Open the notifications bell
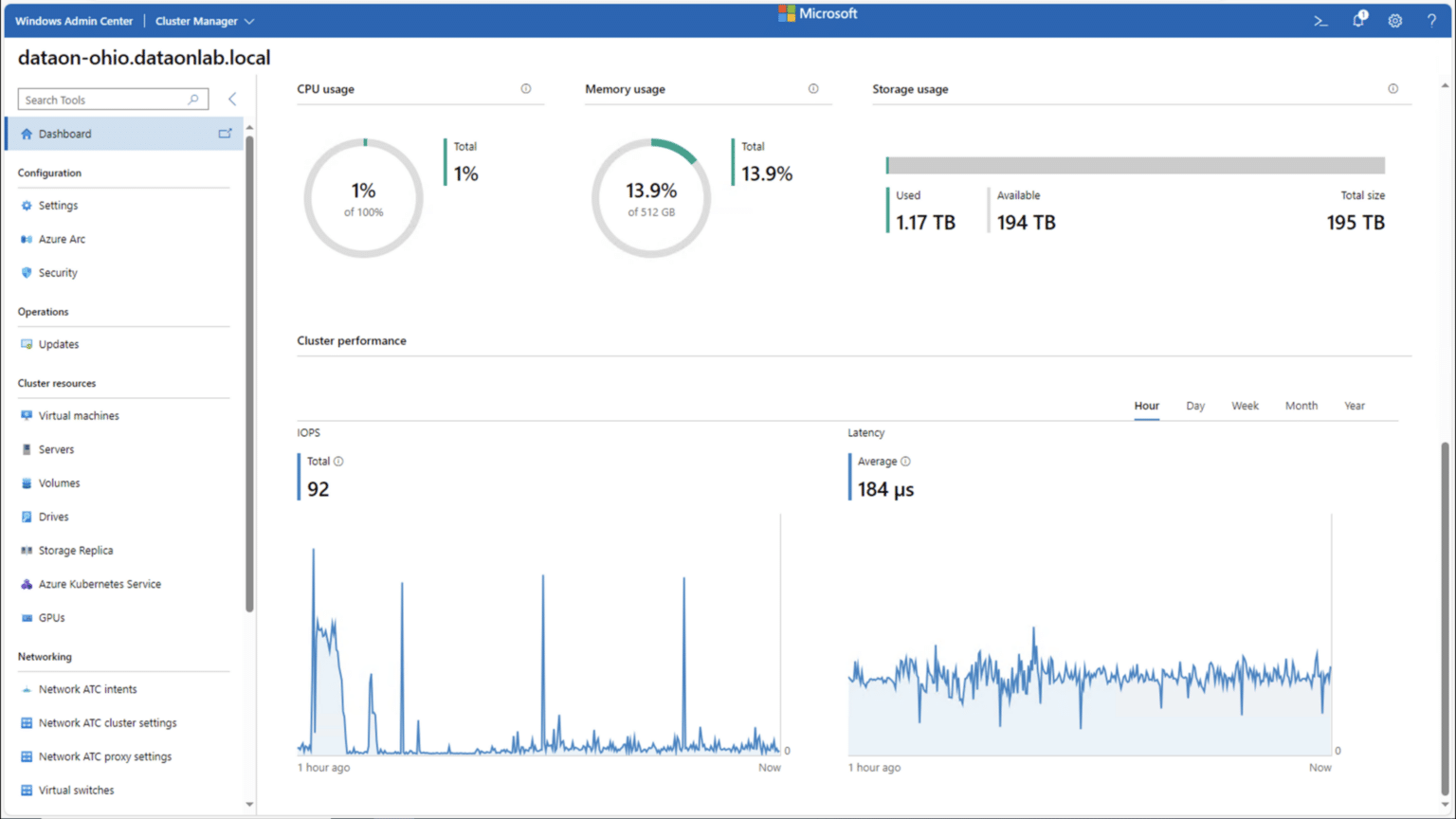1456x819 pixels. point(1358,19)
